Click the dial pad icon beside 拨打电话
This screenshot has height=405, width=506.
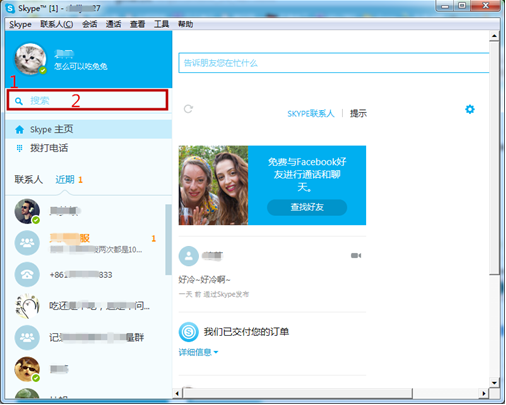(20, 148)
